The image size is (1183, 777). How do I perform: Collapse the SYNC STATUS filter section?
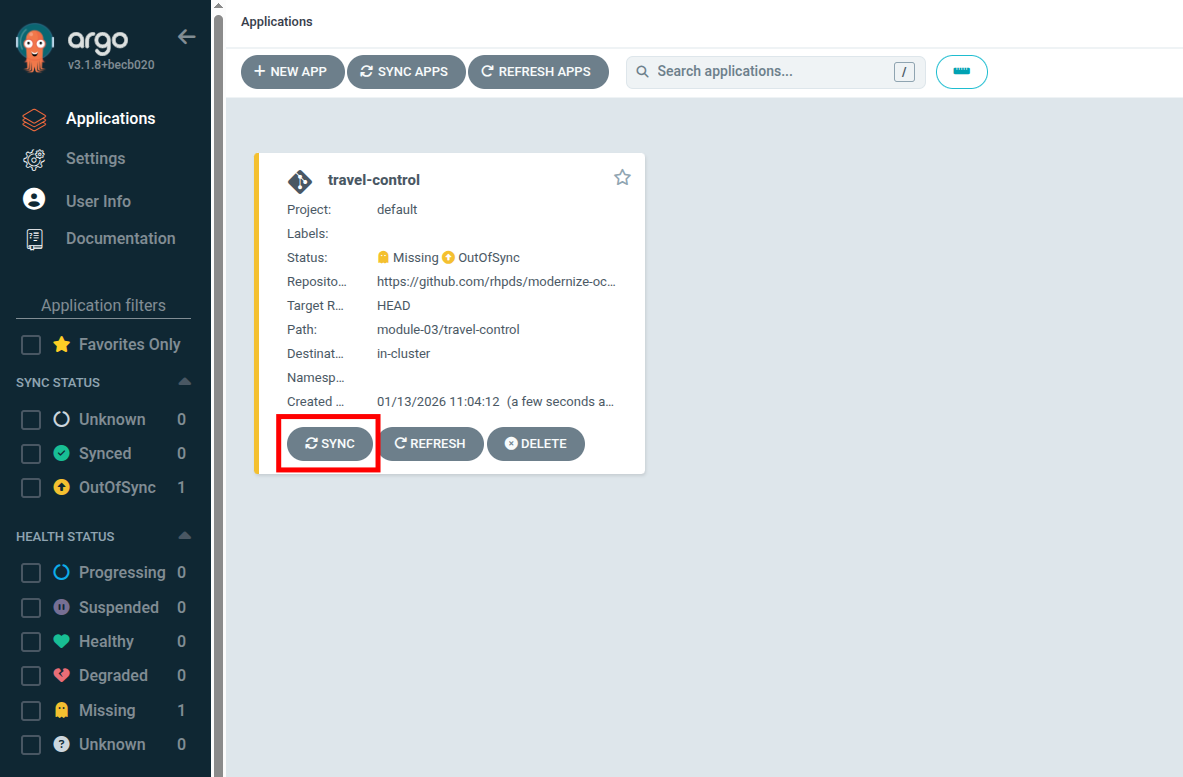[x=184, y=381]
